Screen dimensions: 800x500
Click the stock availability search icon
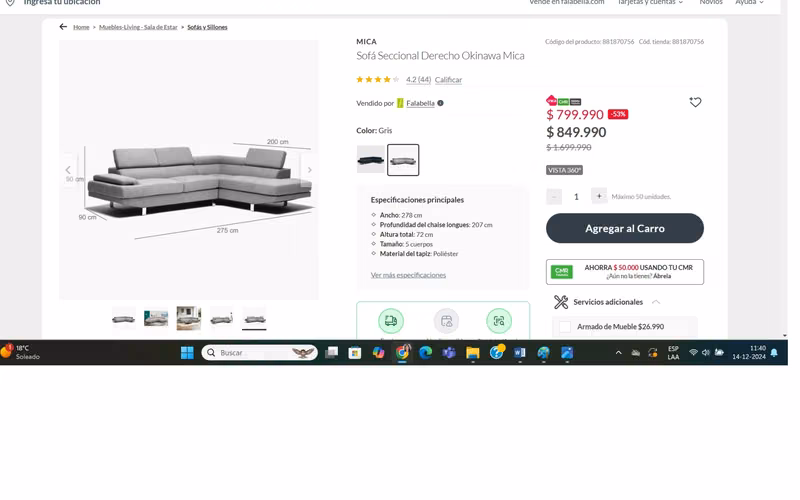click(x=499, y=320)
